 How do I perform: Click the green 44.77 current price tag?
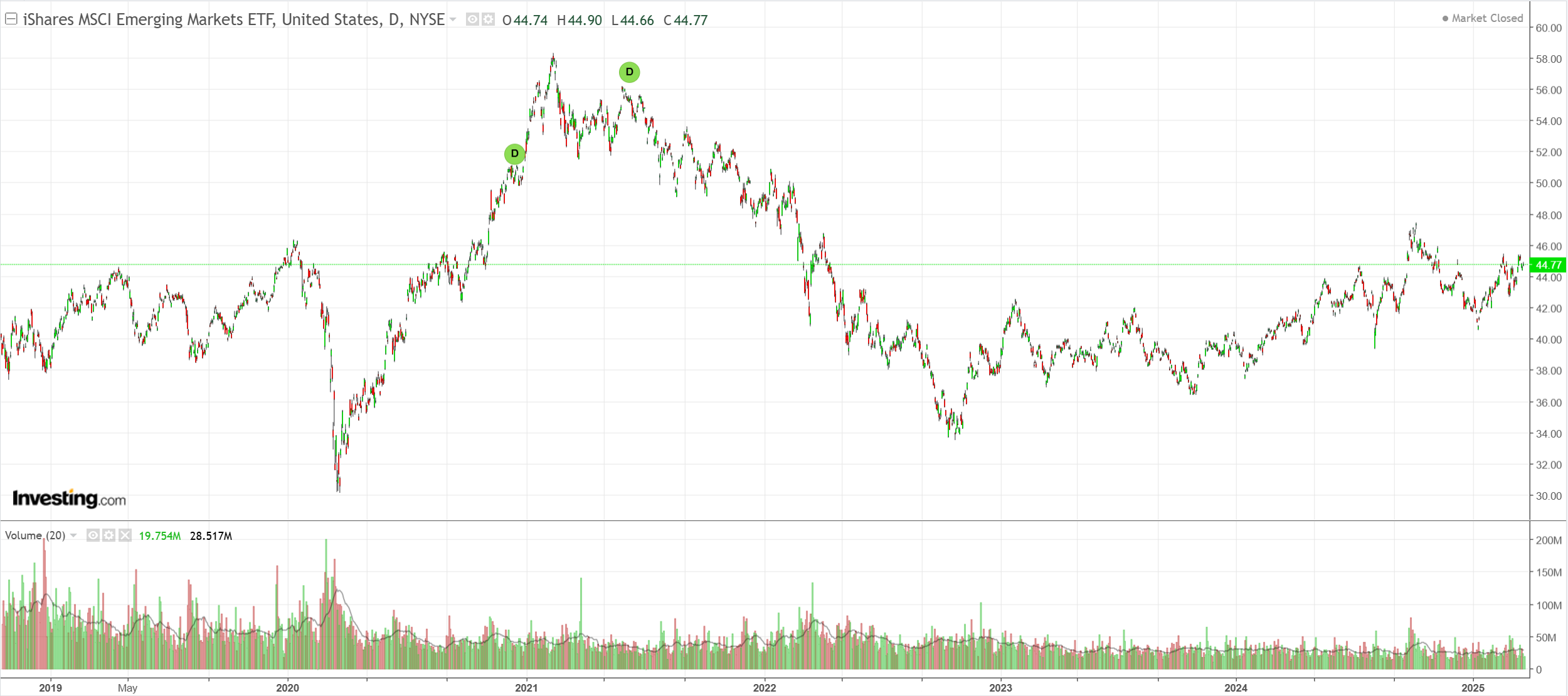[1548, 265]
